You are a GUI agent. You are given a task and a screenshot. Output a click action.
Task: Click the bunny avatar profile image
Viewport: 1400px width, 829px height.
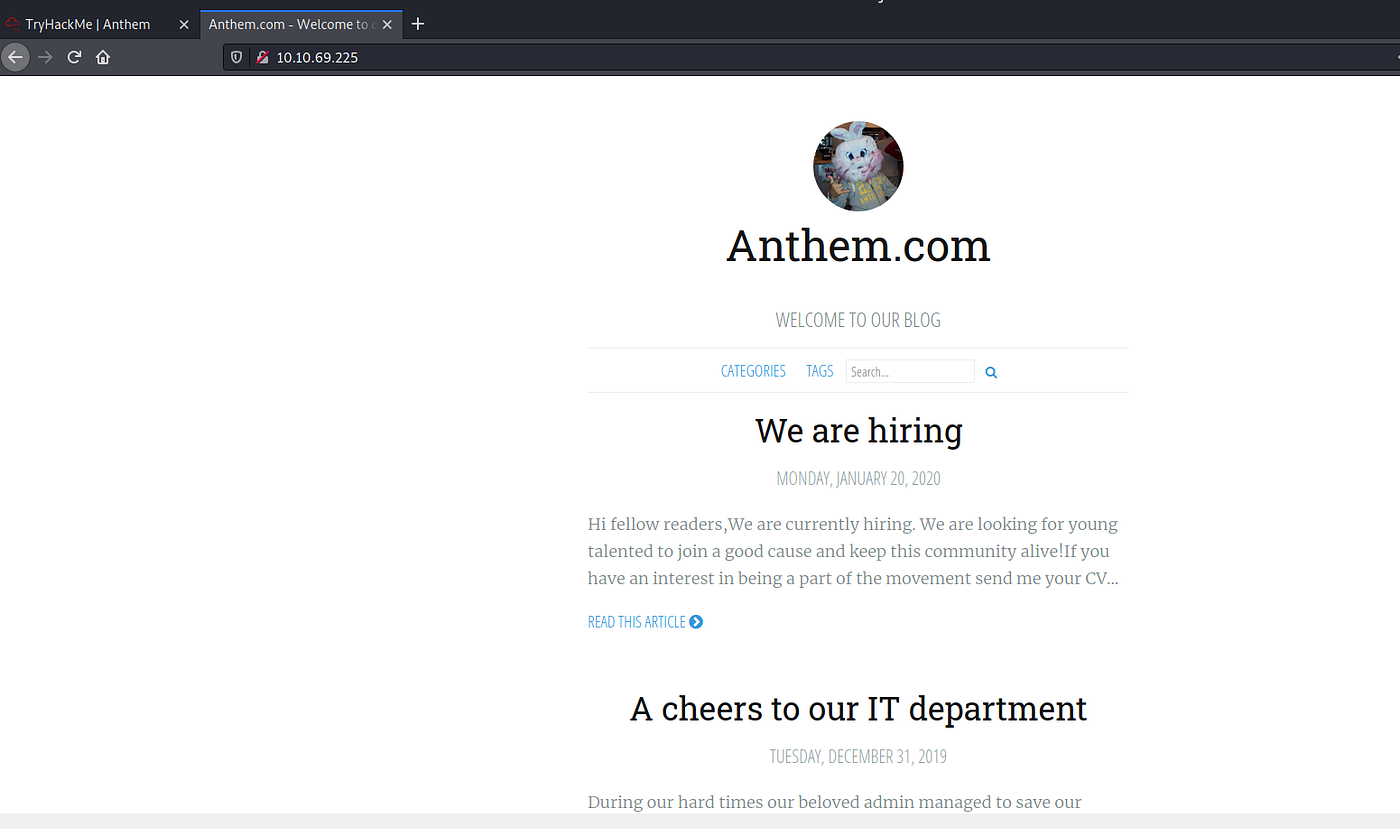click(858, 166)
